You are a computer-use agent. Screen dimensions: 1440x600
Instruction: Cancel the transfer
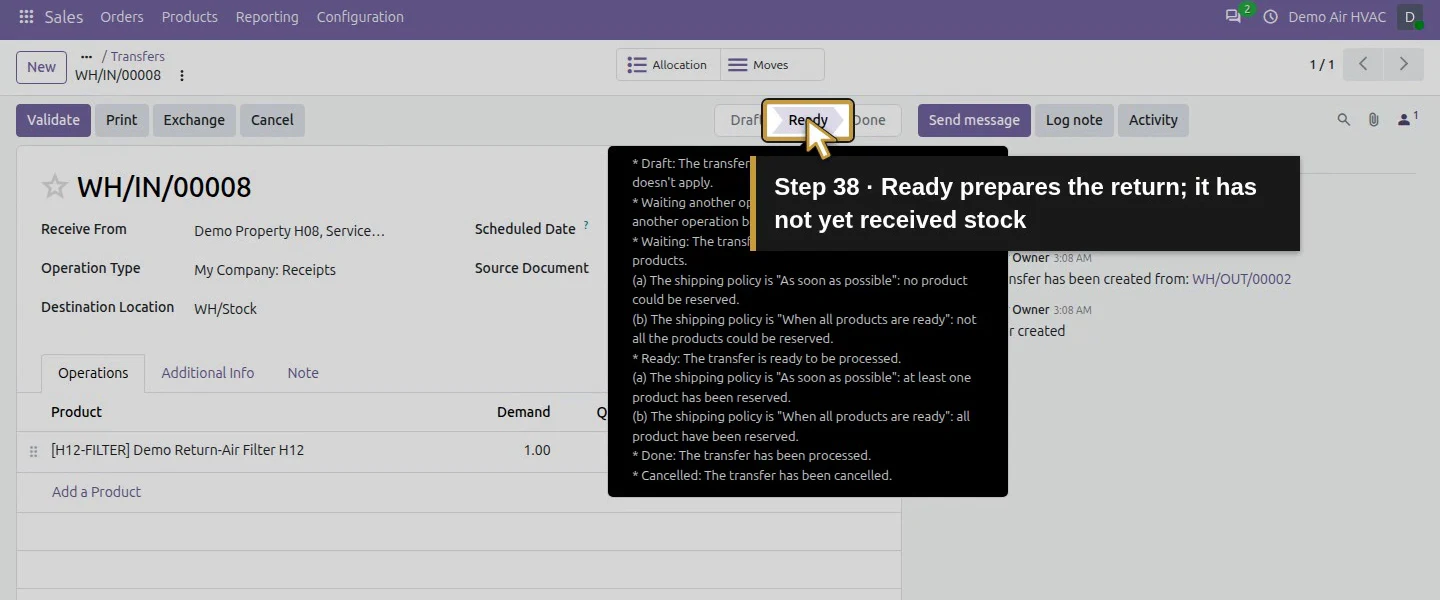tap(272, 120)
